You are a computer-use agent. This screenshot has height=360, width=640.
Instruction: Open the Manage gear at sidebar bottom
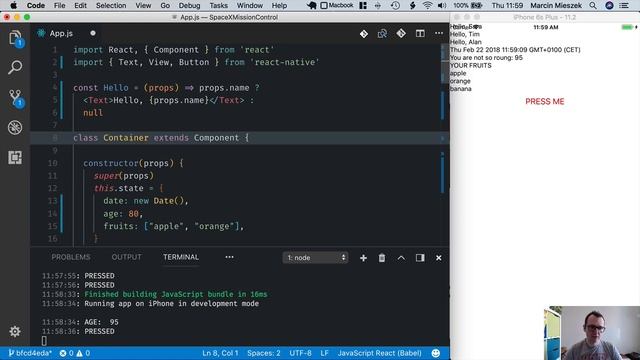(15, 331)
